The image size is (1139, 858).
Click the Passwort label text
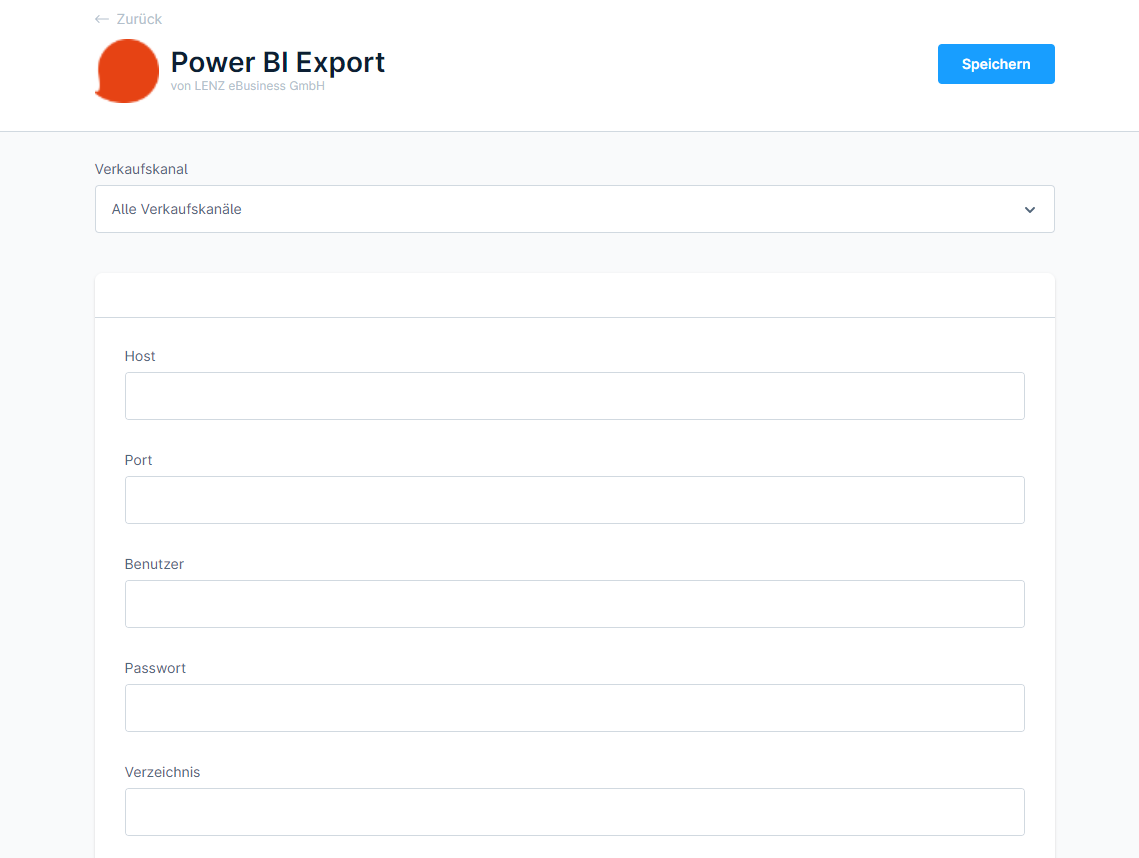pos(155,668)
